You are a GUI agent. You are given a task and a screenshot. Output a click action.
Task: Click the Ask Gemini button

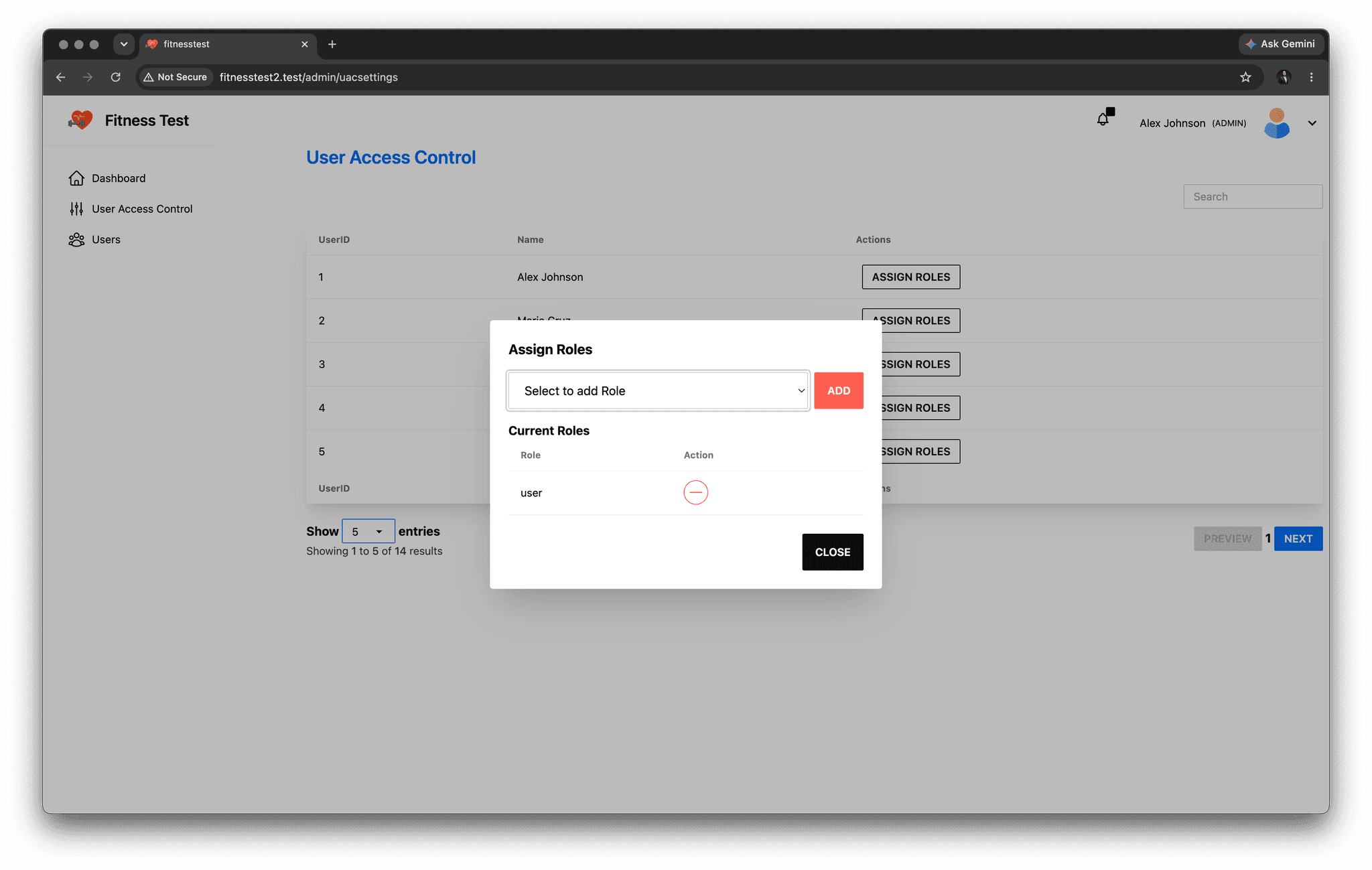1280,44
